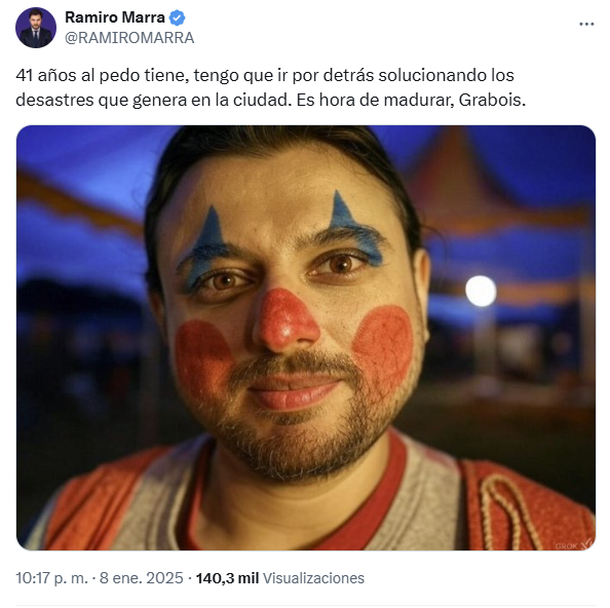Click the text line beginning with desastres
610x608 pixels.
(271, 100)
